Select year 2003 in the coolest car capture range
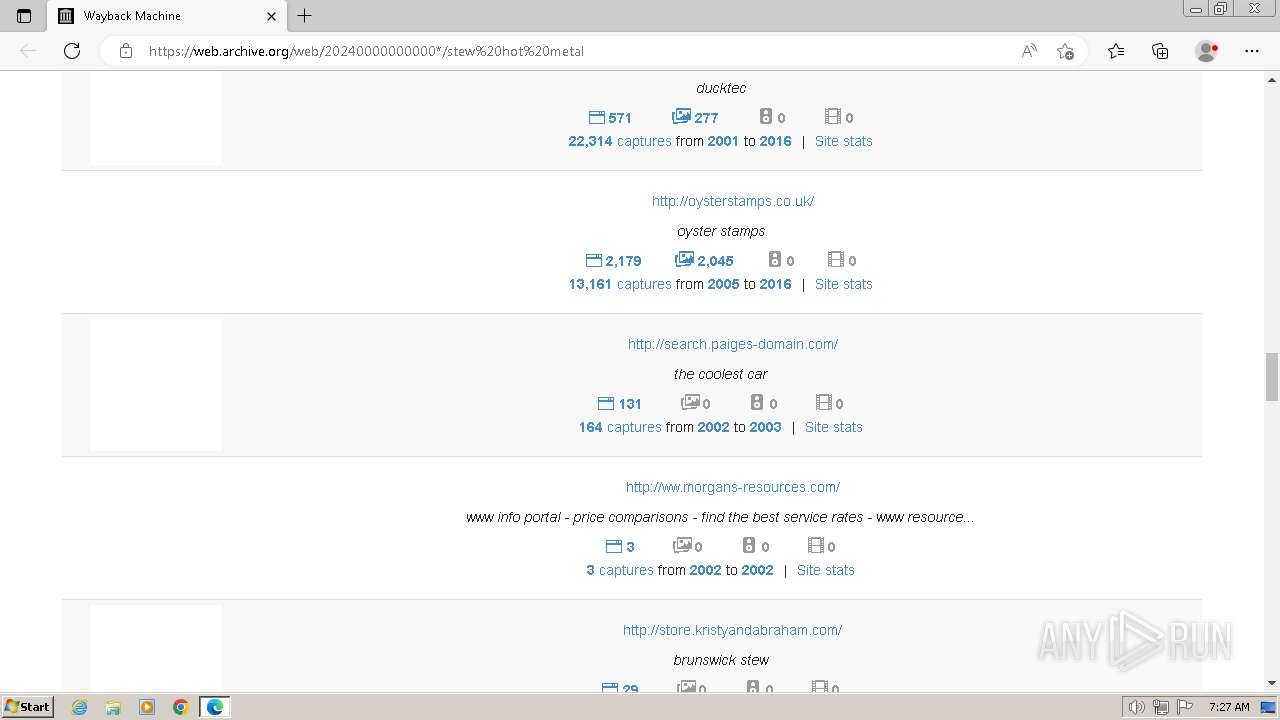This screenshot has width=1280, height=720. coord(765,427)
